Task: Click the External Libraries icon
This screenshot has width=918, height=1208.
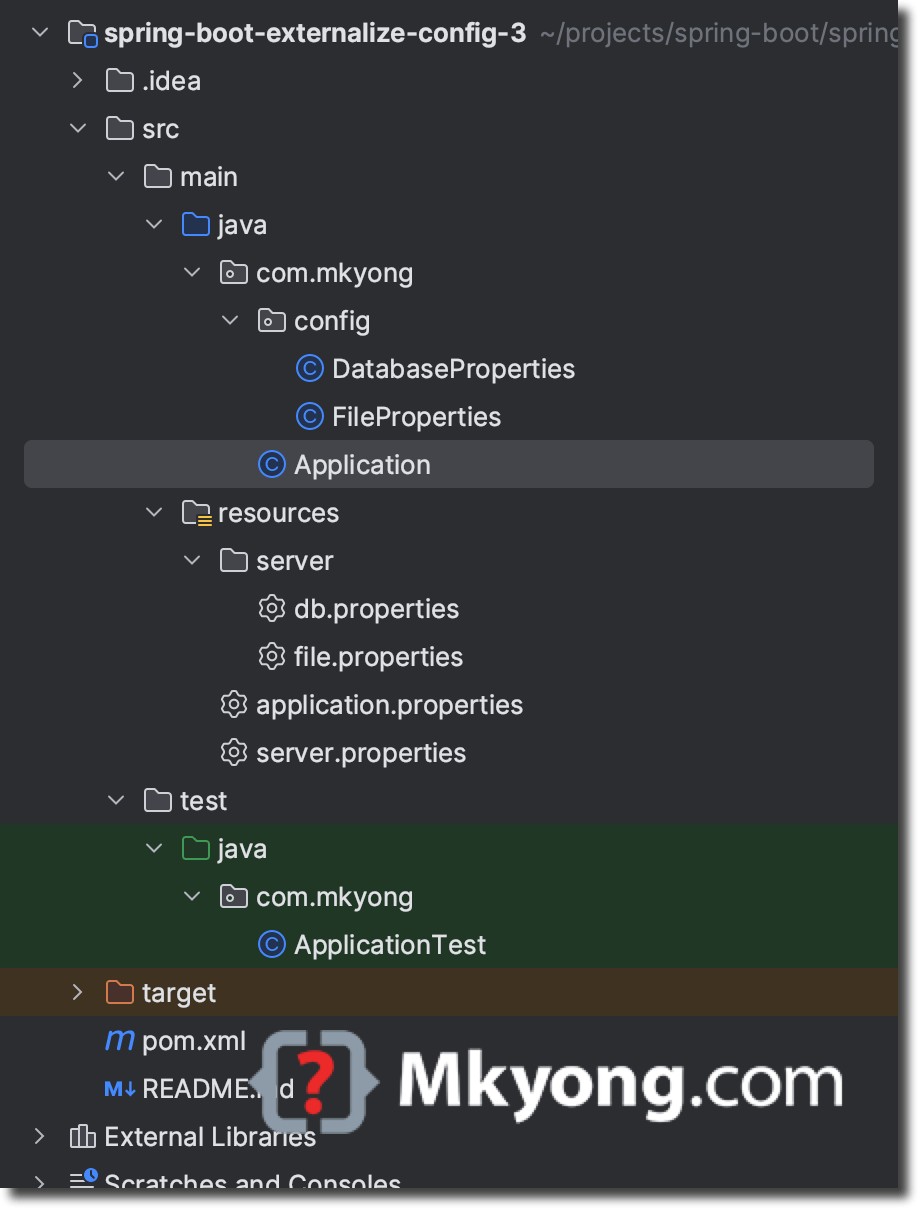Action: coord(81,1136)
